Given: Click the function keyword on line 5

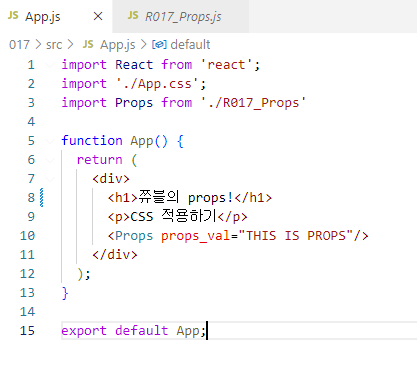Looking at the screenshot, I should pyautogui.click(x=92, y=141).
